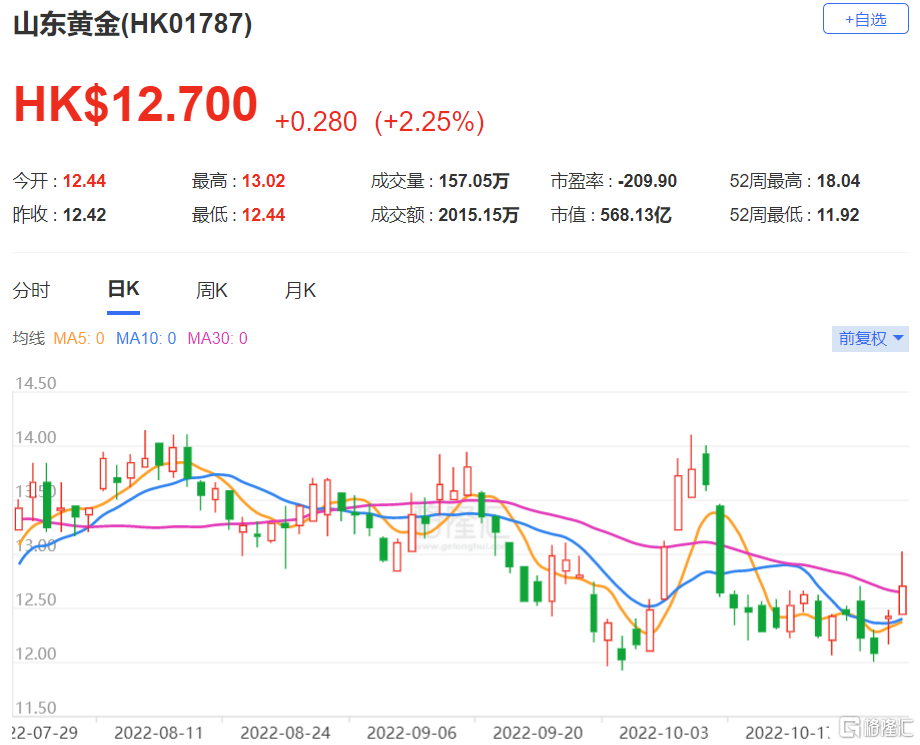
Task: Click the 2022-09-06 date axis label
Action: pyautogui.click(x=411, y=733)
